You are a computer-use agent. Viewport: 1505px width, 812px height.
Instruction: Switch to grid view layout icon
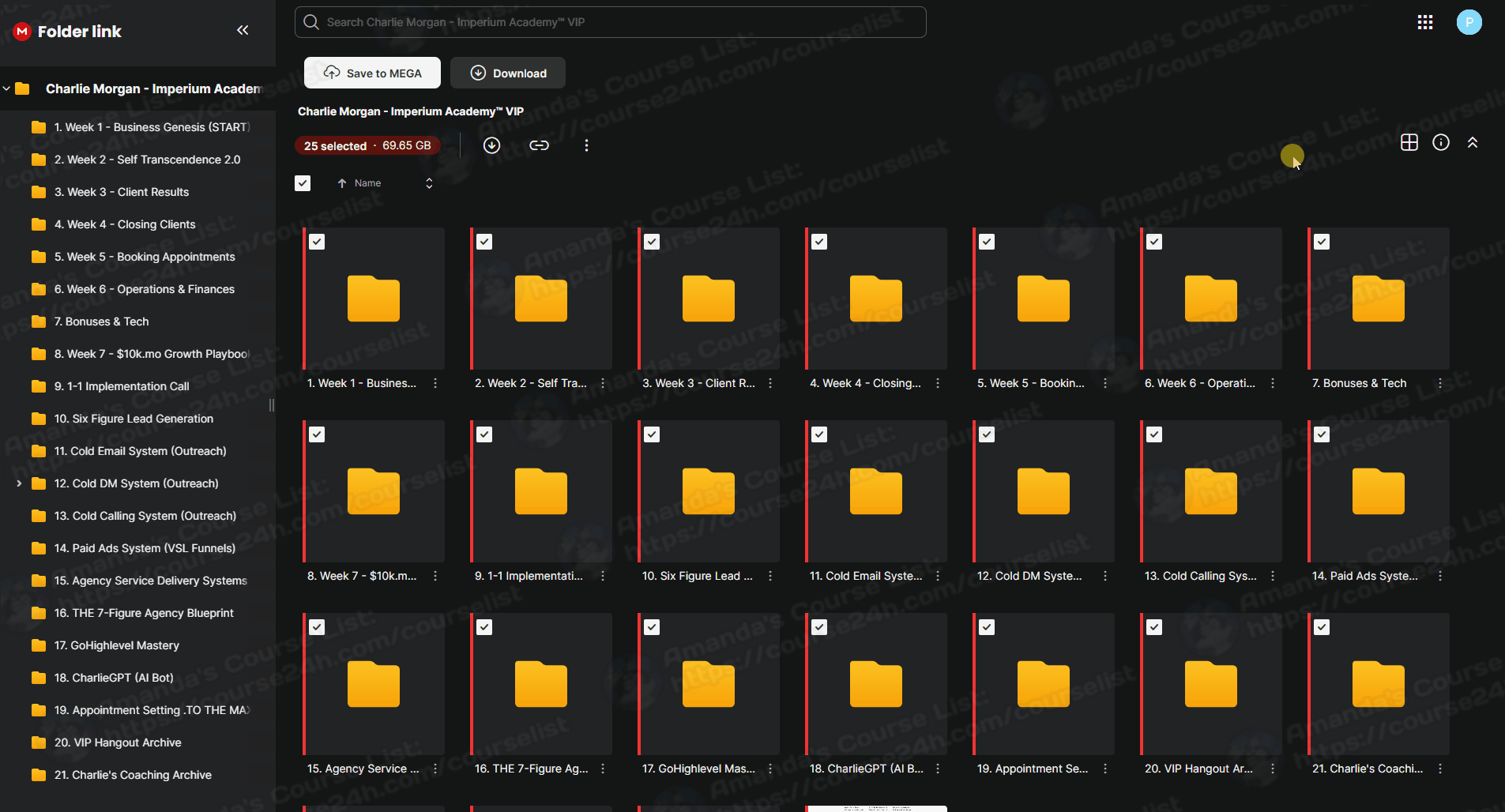(1409, 142)
